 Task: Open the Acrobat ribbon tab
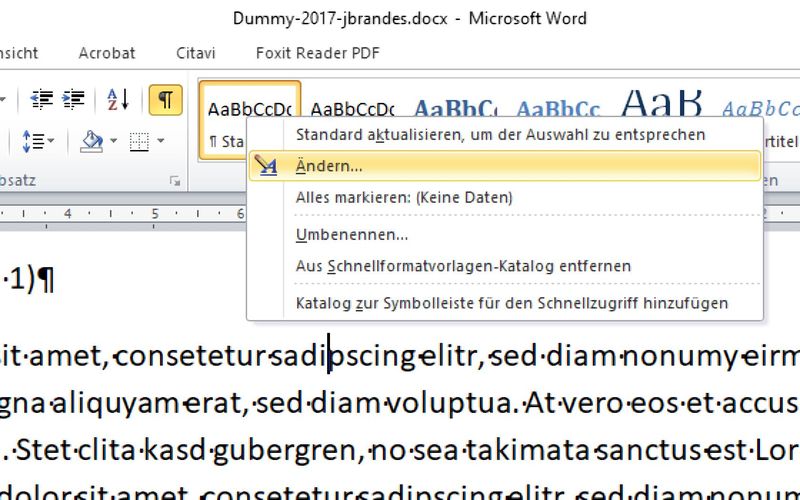point(107,53)
